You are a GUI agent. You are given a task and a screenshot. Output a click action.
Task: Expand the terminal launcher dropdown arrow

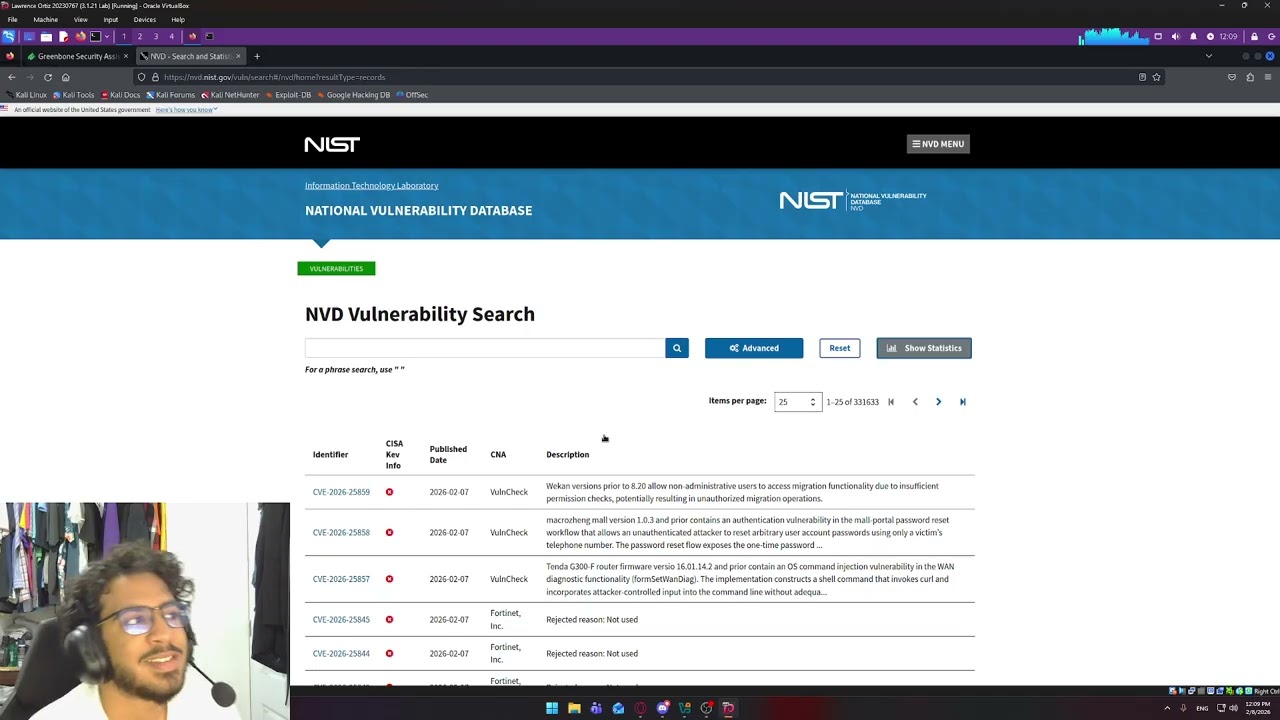click(x=107, y=36)
